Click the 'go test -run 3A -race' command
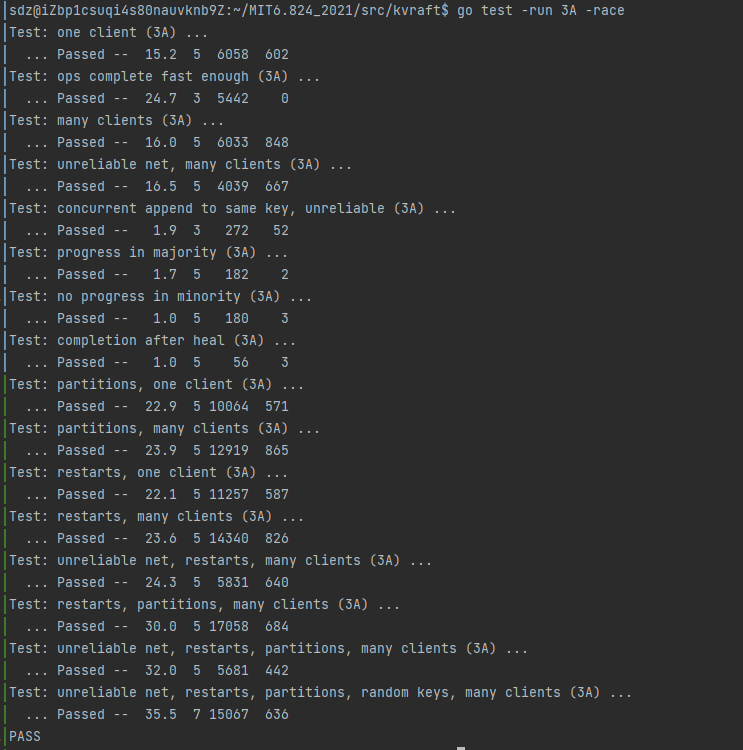This screenshot has width=743, height=750. point(541,11)
